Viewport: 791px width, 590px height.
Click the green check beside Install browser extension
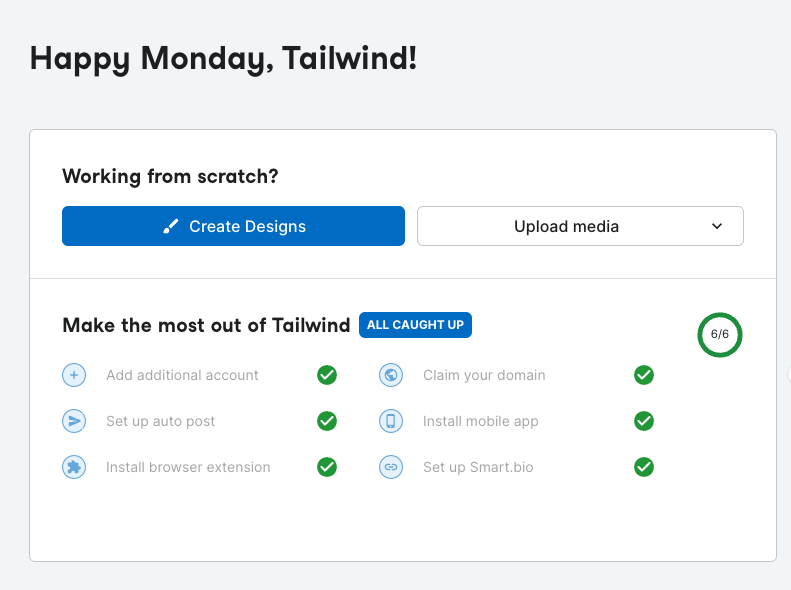327,467
